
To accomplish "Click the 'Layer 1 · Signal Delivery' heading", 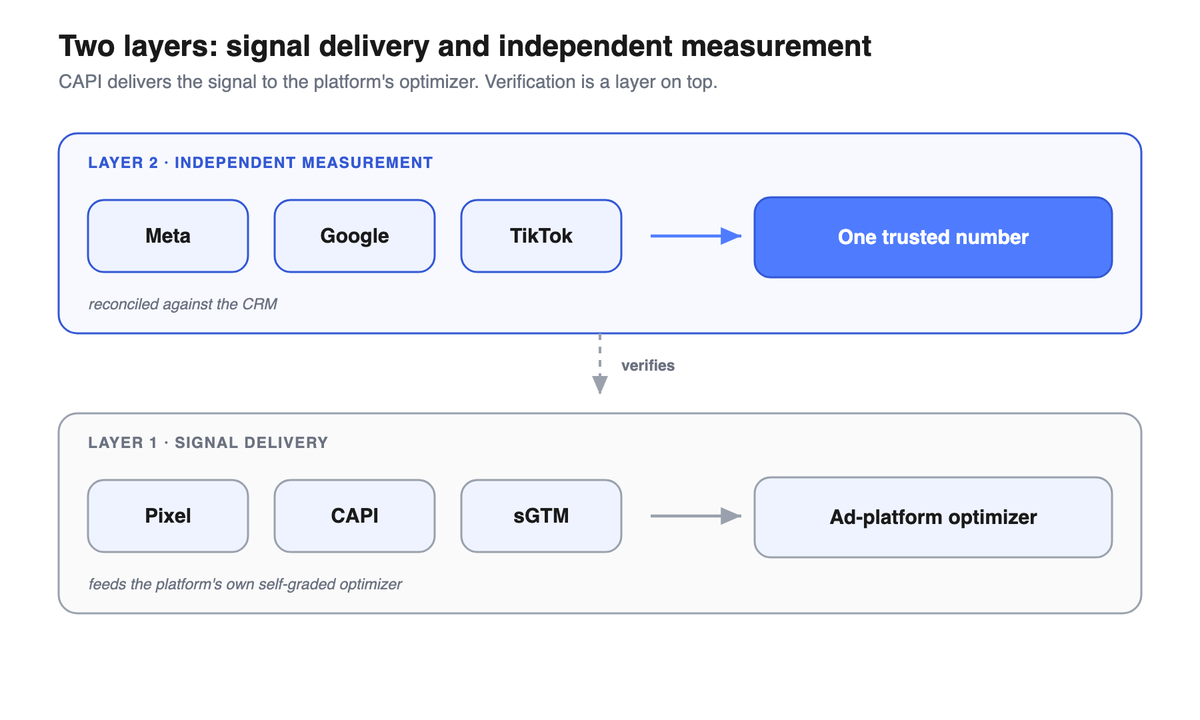I will pos(208,442).
